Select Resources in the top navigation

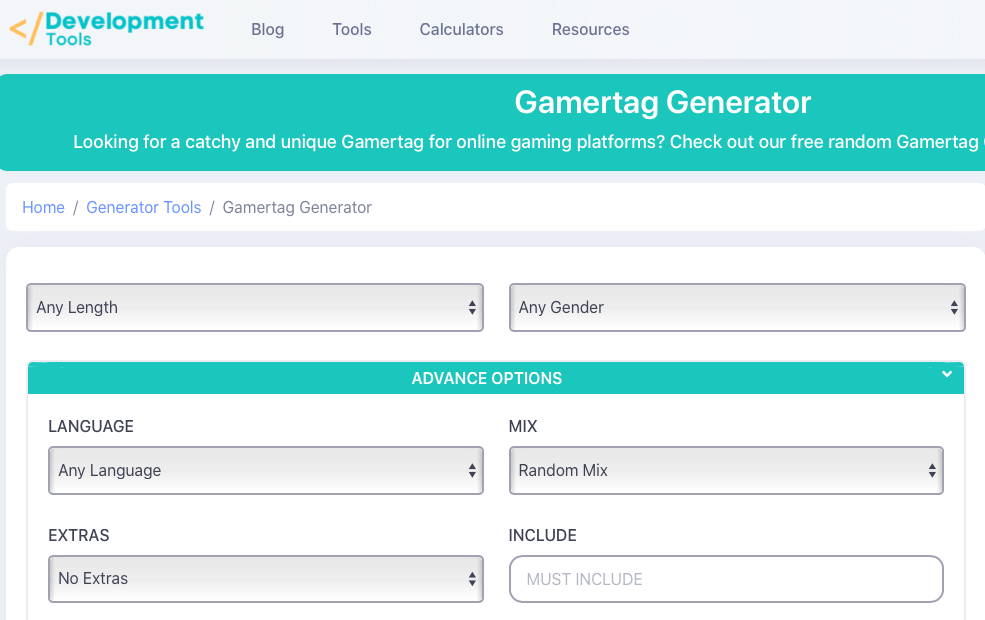click(590, 30)
